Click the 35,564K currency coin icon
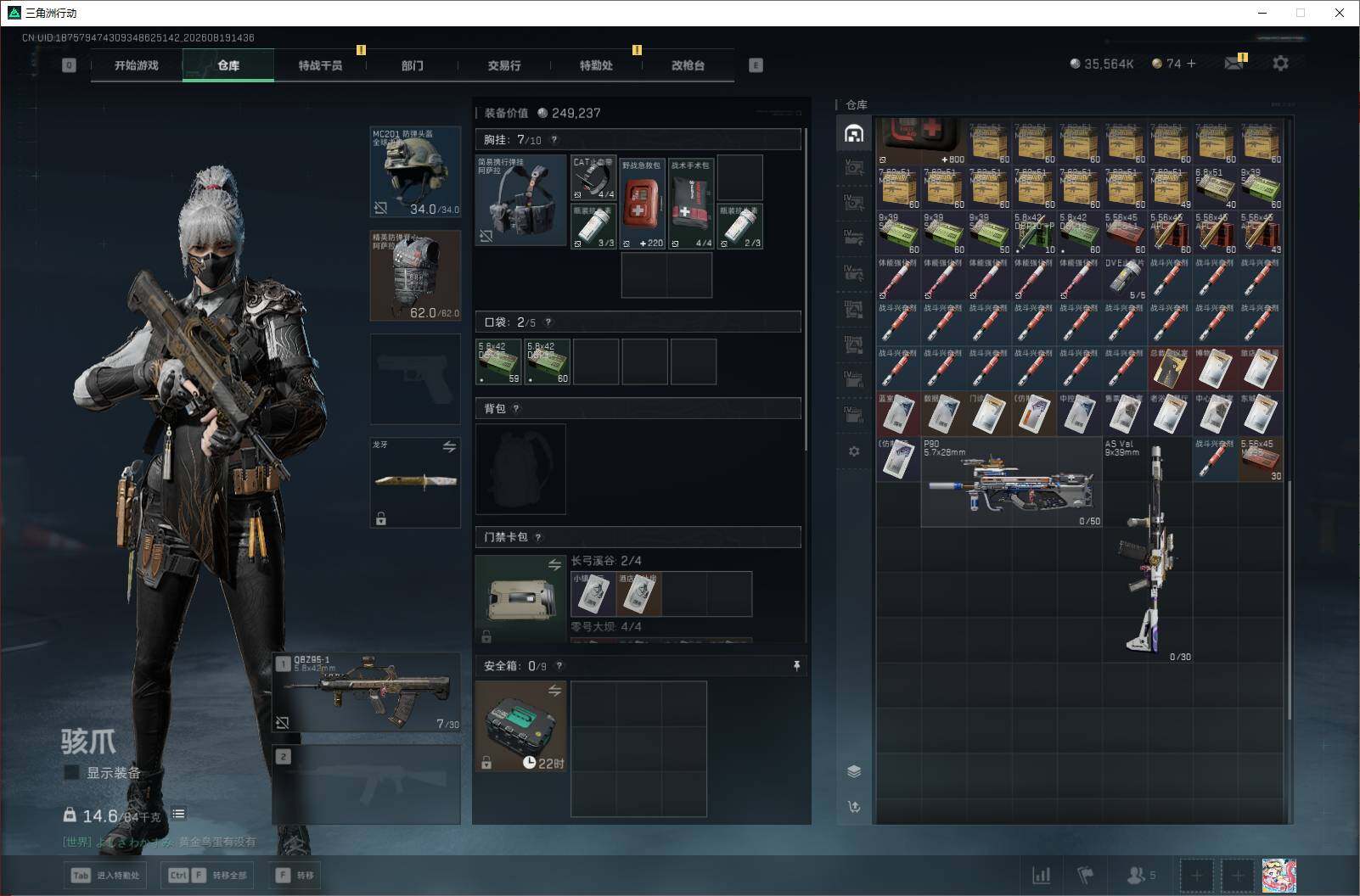1360x896 pixels. [x=1075, y=64]
